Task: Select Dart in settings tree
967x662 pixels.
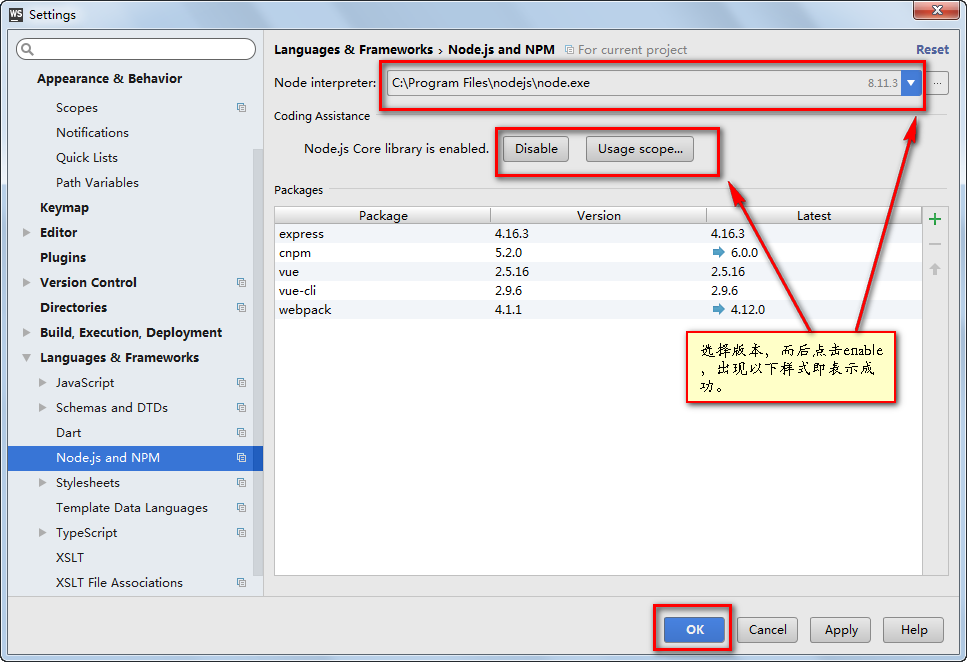Action: point(68,432)
